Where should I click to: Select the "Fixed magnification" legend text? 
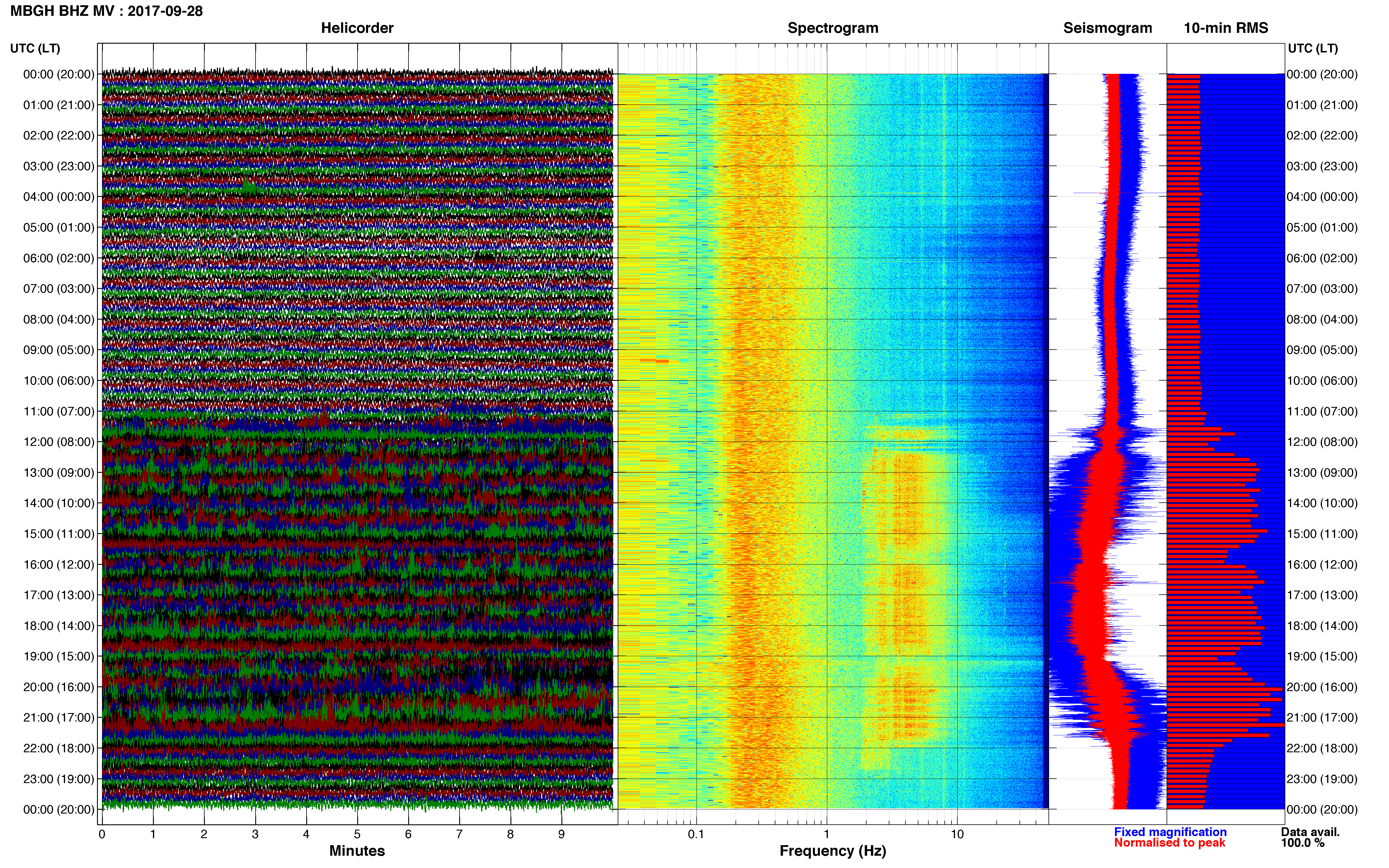tap(1170, 832)
